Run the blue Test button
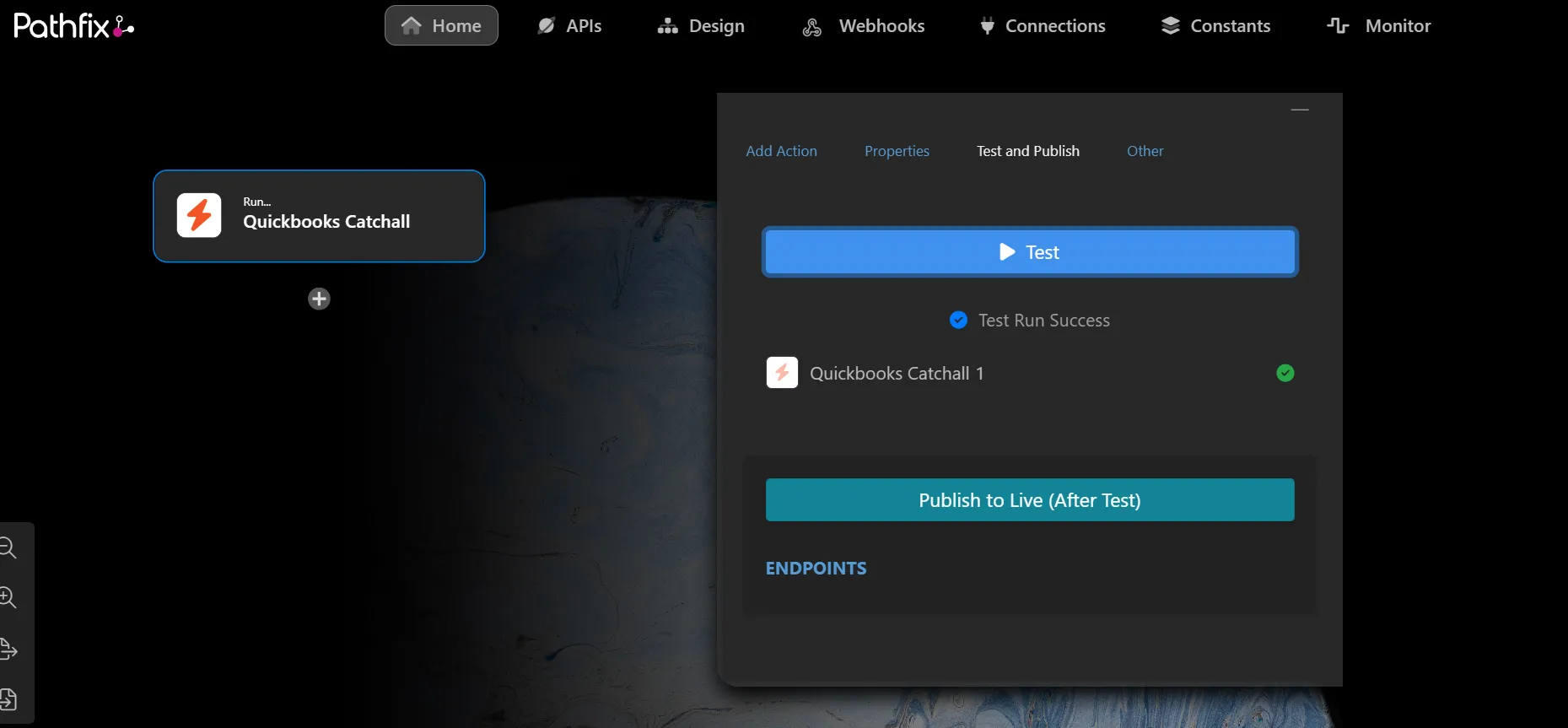Viewport: 1568px width, 728px height. [x=1030, y=251]
